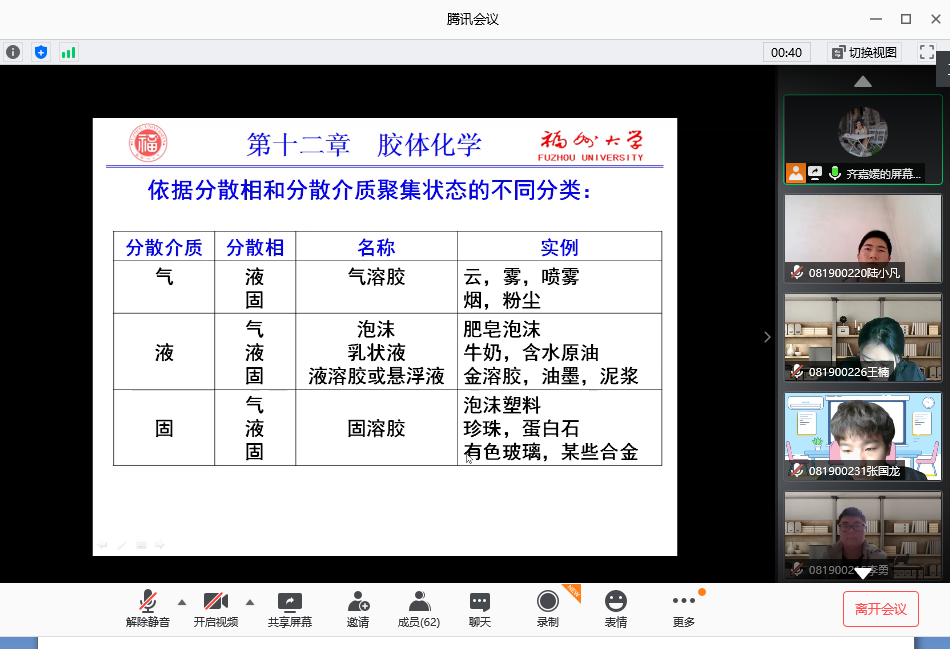Open the 聊天 chat panel
Viewport: 950px width, 649px height.
click(x=480, y=609)
